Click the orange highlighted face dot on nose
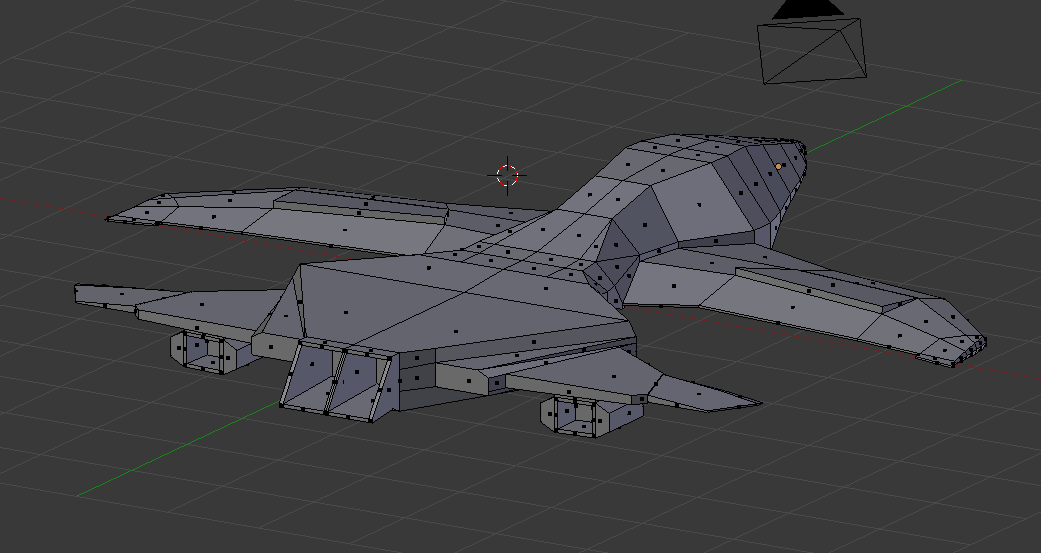The image size is (1041, 553). pos(779,166)
